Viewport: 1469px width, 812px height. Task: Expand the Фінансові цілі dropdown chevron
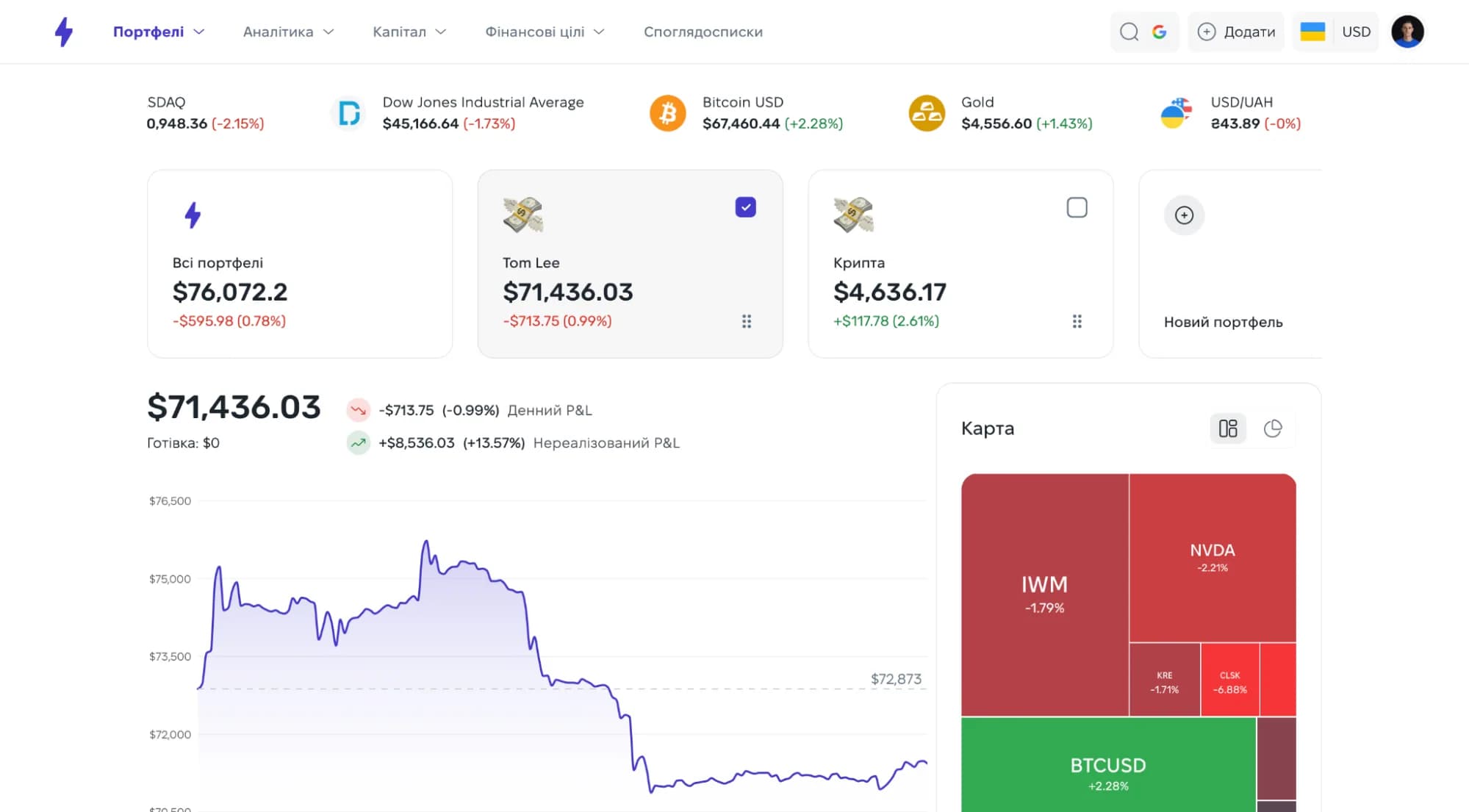[x=599, y=32]
